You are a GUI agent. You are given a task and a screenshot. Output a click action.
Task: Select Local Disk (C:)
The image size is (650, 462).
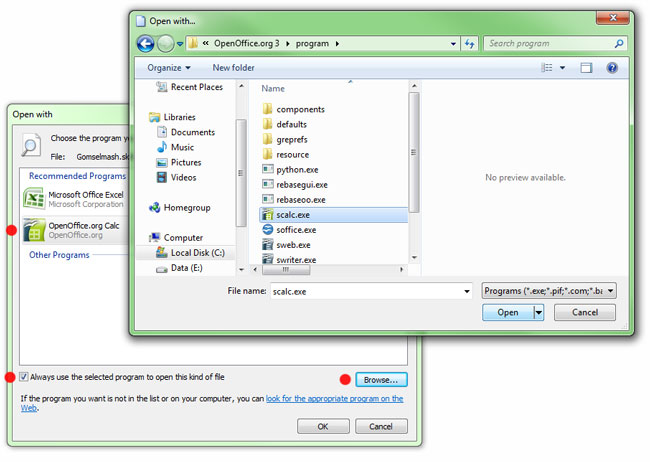(x=190, y=253)
